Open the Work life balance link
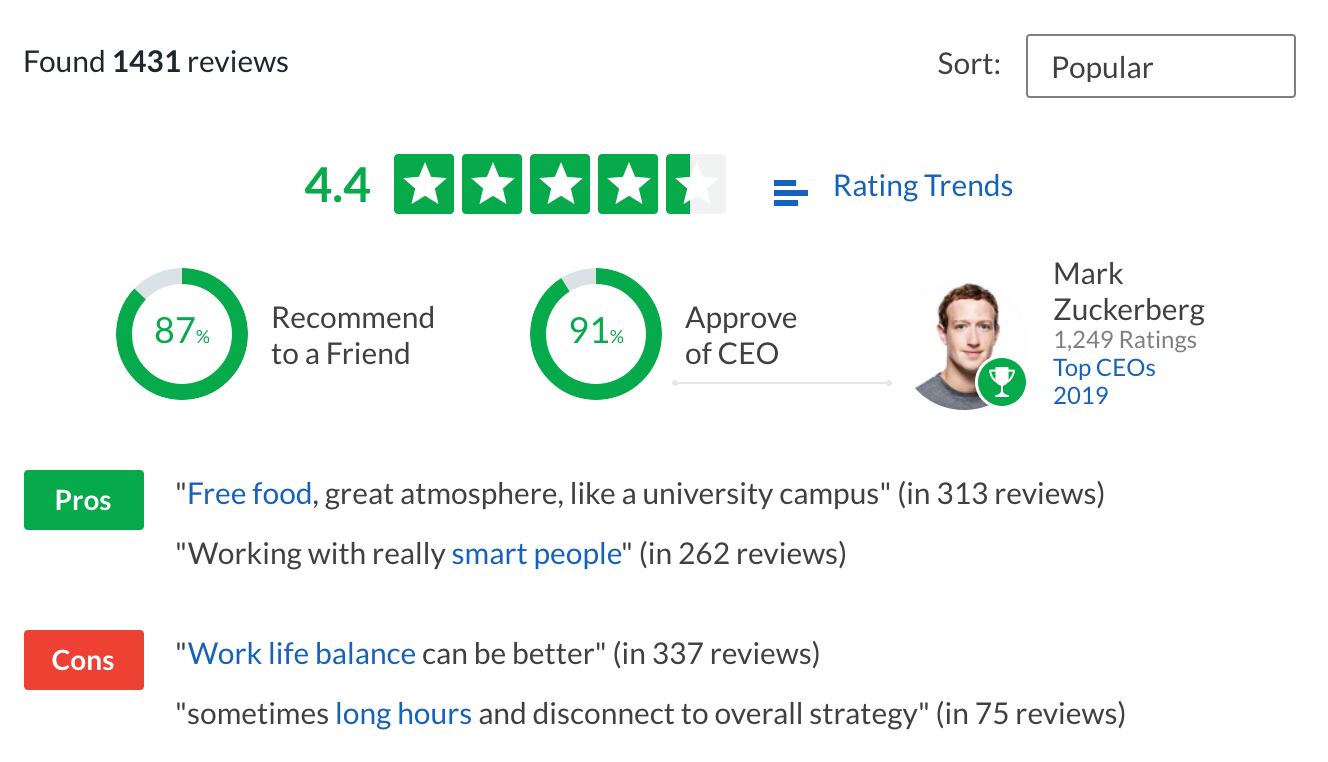 point(302,654)
